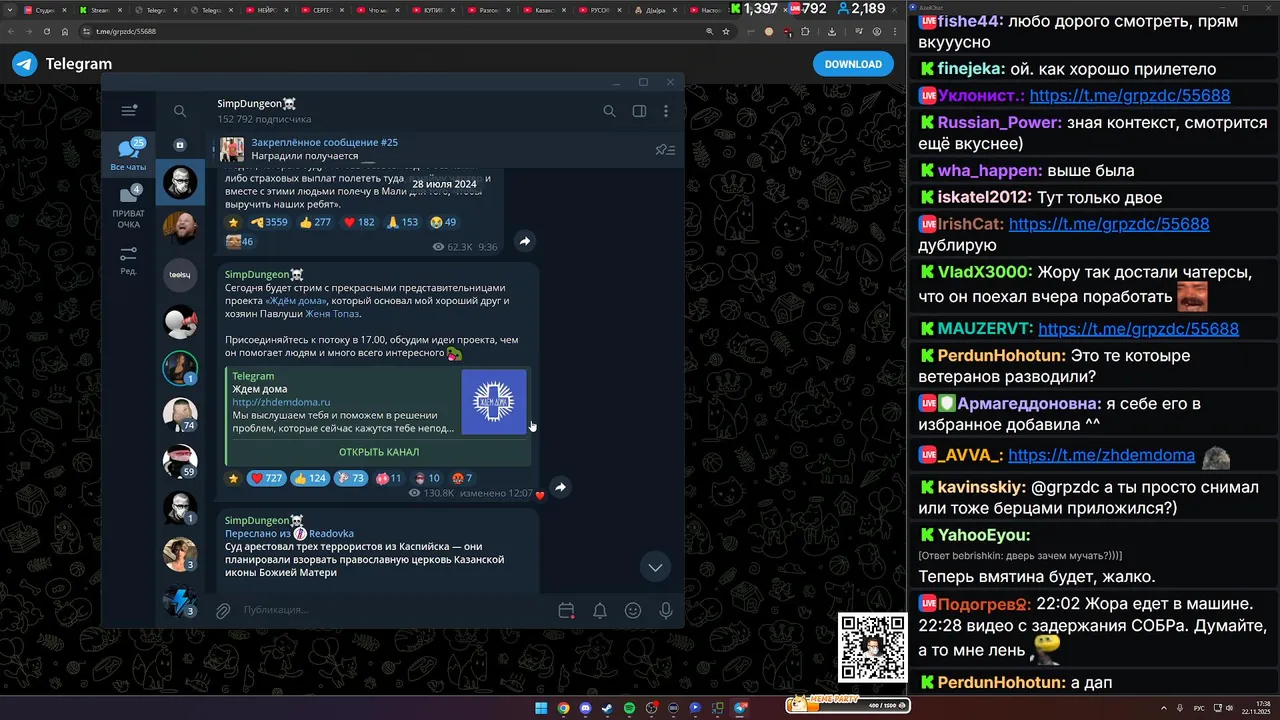The width and height of the screenshot is (1280, 720).
Task: Click the blue DOWNLOAD button
Action: [853, 64]
